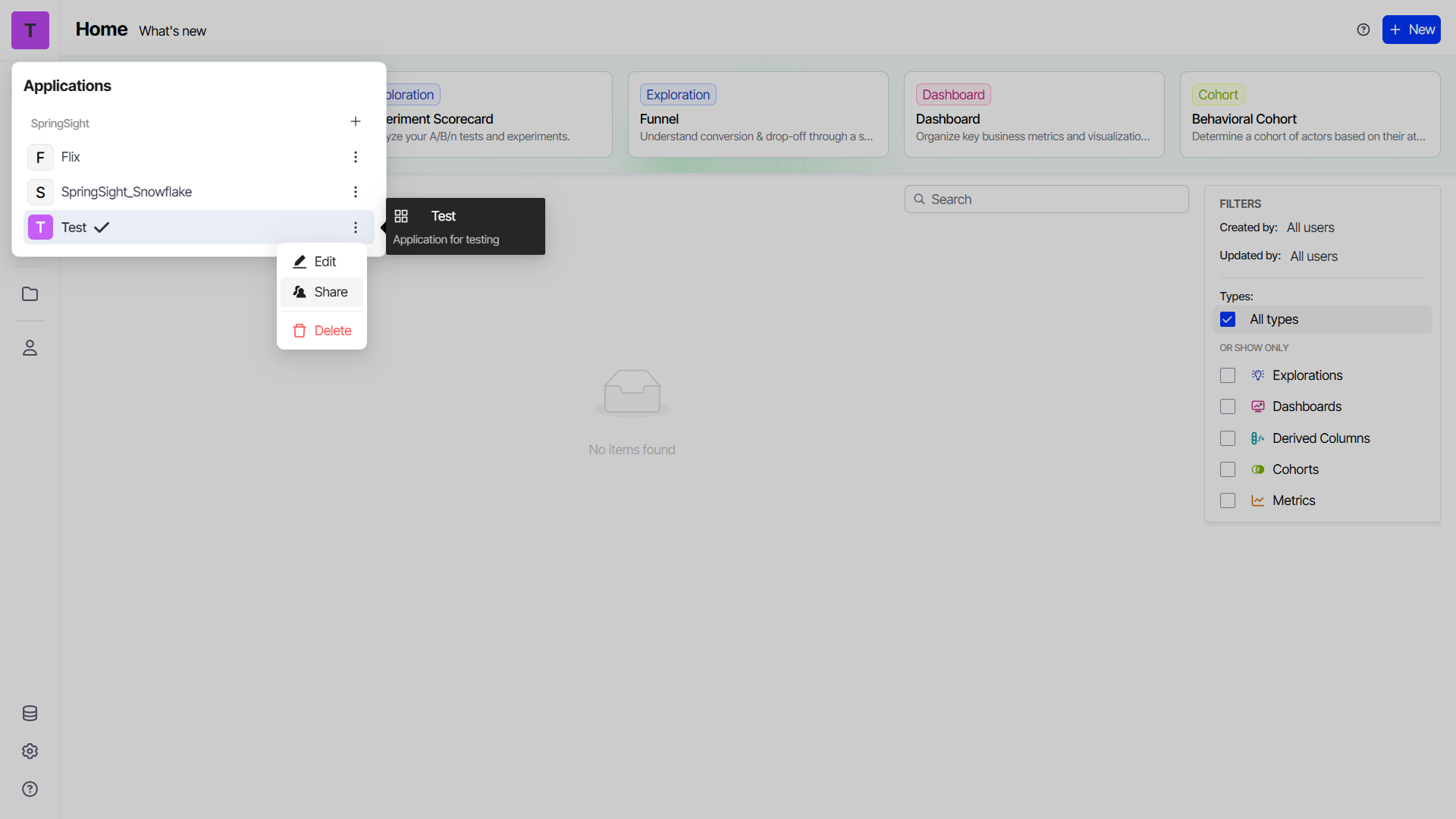Click the Metrics line chart icon
Image resolution: width=1456 pixels, height=819 pixels.
click(1257, 500)
